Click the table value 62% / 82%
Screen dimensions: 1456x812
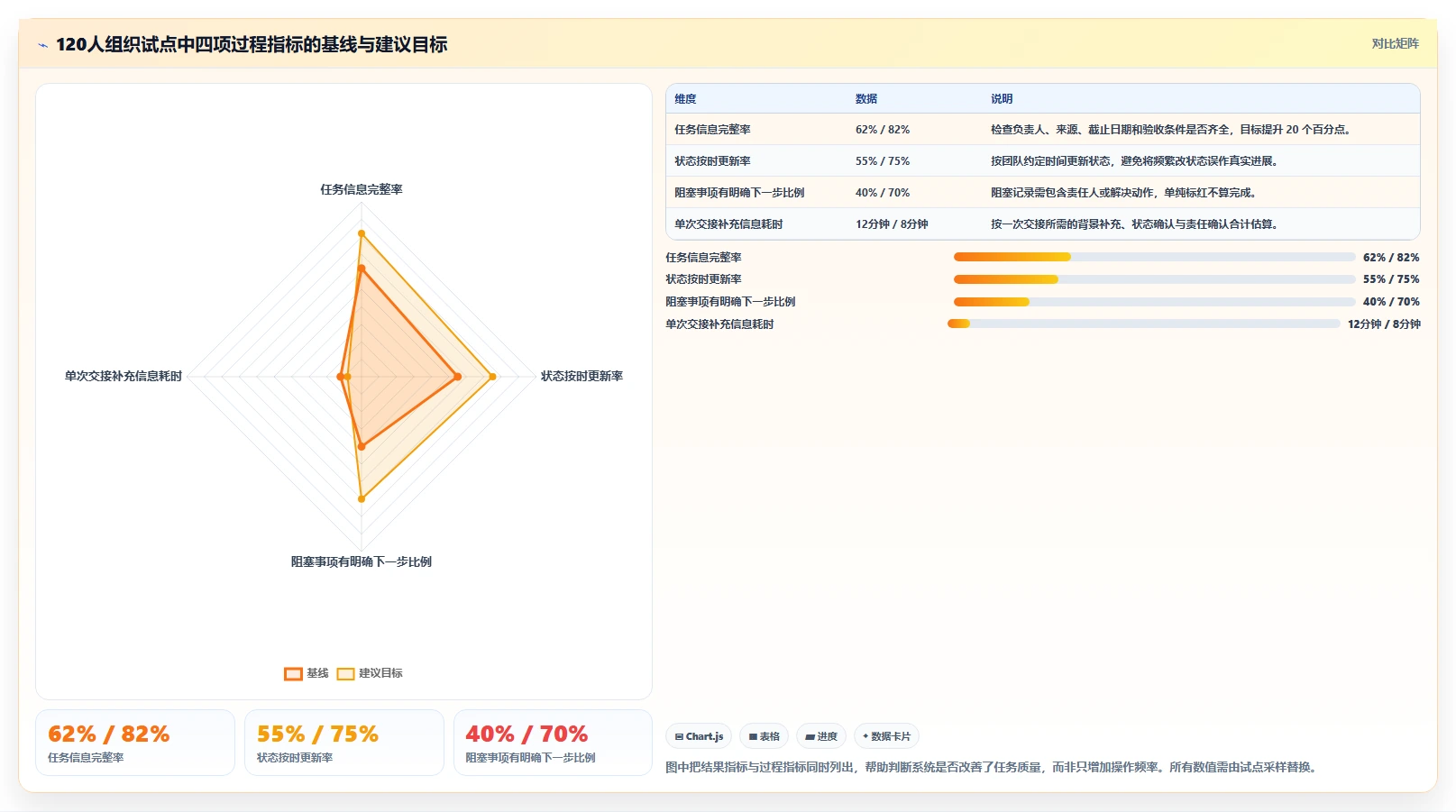[x=883, y=130]
